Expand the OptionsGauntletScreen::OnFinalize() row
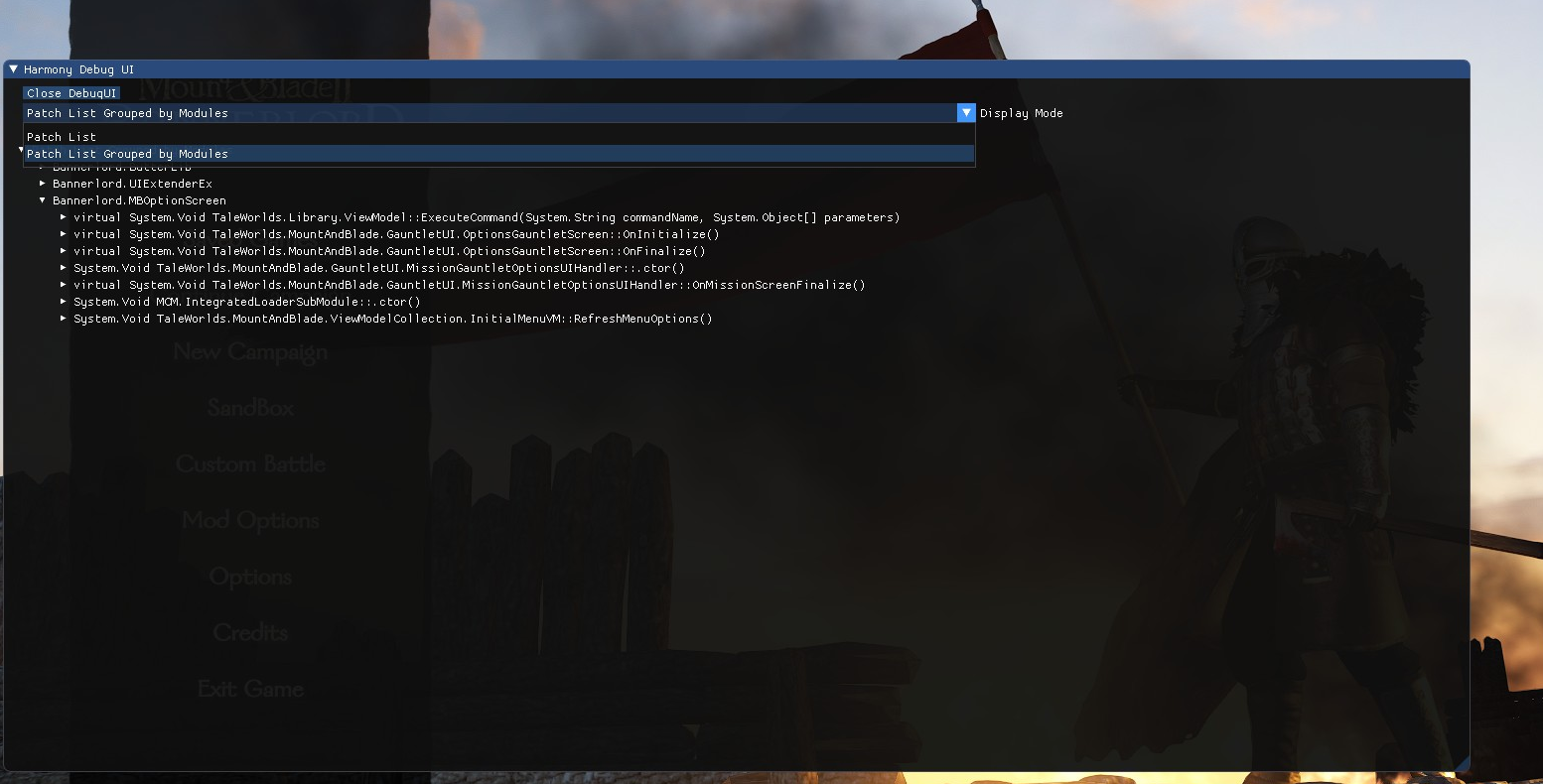 [x=64, y=251]
